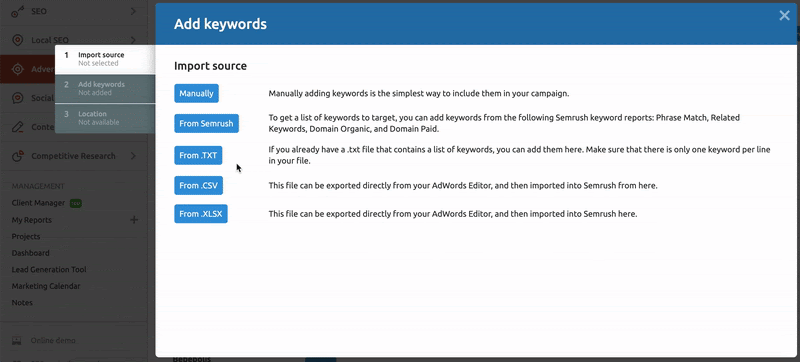The width and height of the screenshot is (800, 362).
Task: Expand the Local SEO section chevron
Action: coord(133,40)
